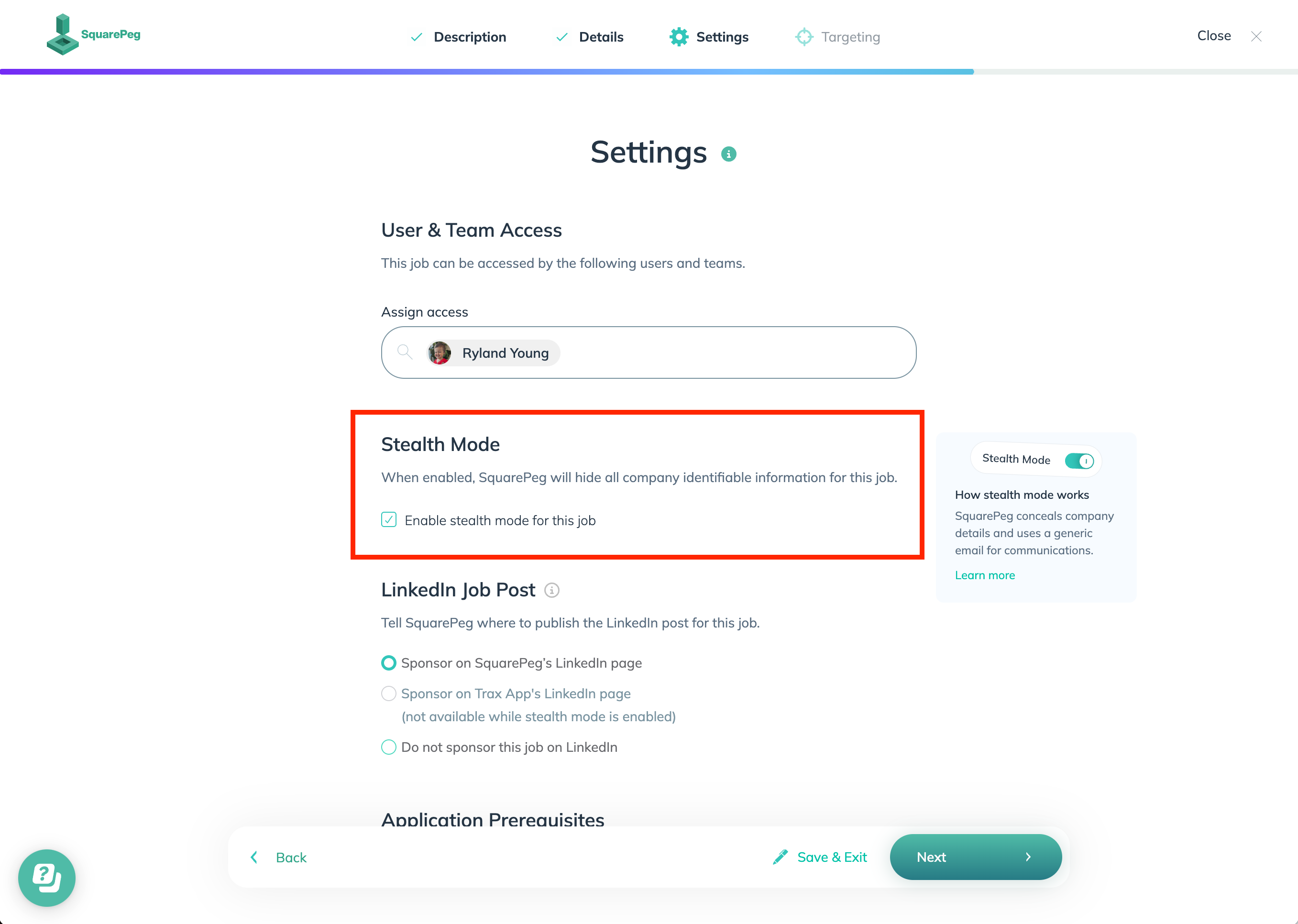Click the SquarePeg support chat bubble icon
This screenshot has width=1298, height=924.
[46, 877]
